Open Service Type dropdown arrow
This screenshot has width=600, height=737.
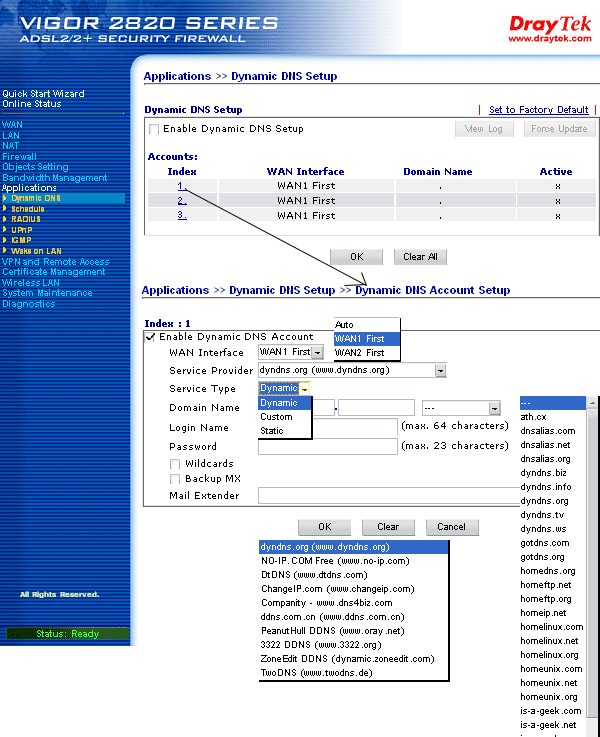304,389
